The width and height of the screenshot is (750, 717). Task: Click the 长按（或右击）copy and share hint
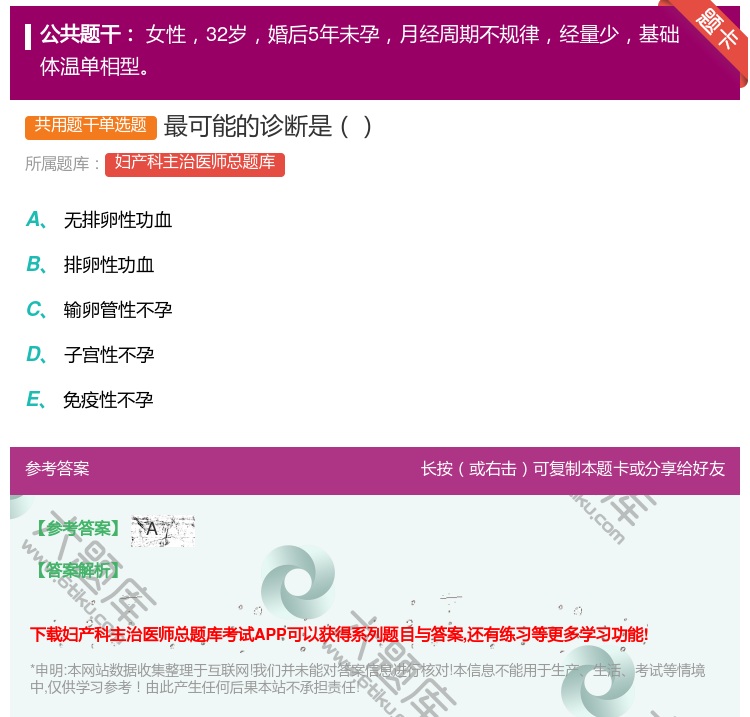pos(573,469)
